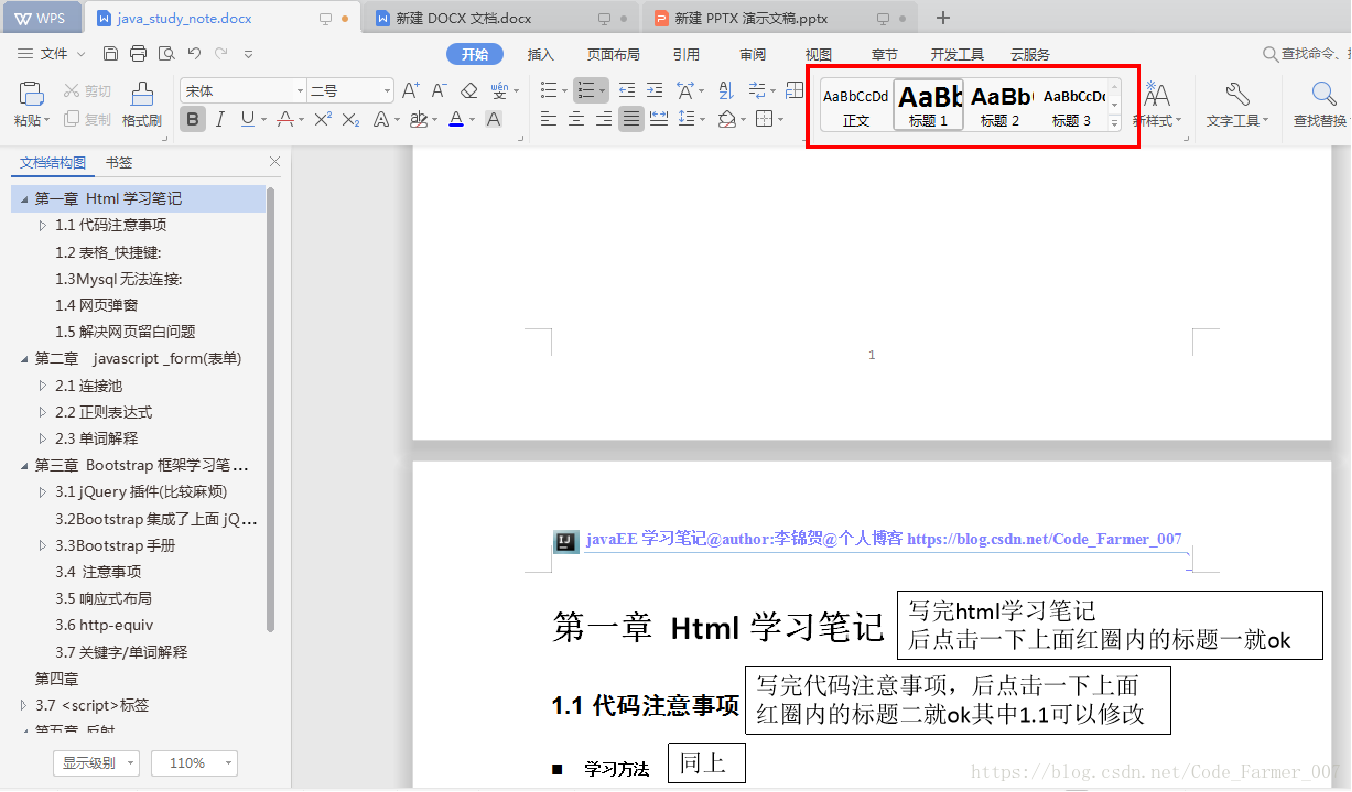Click the Clear Formatting eraser icon

pyautogui.click(x=469, y=91)
